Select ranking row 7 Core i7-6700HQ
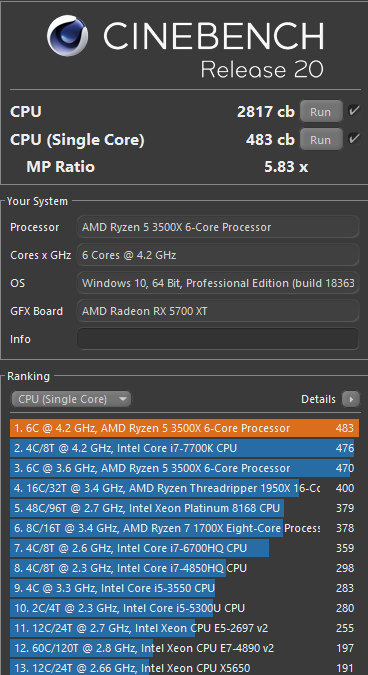Image resolution: width=368 pixels, height=675 pixels. pyautogui.click(x=184, y=548)
